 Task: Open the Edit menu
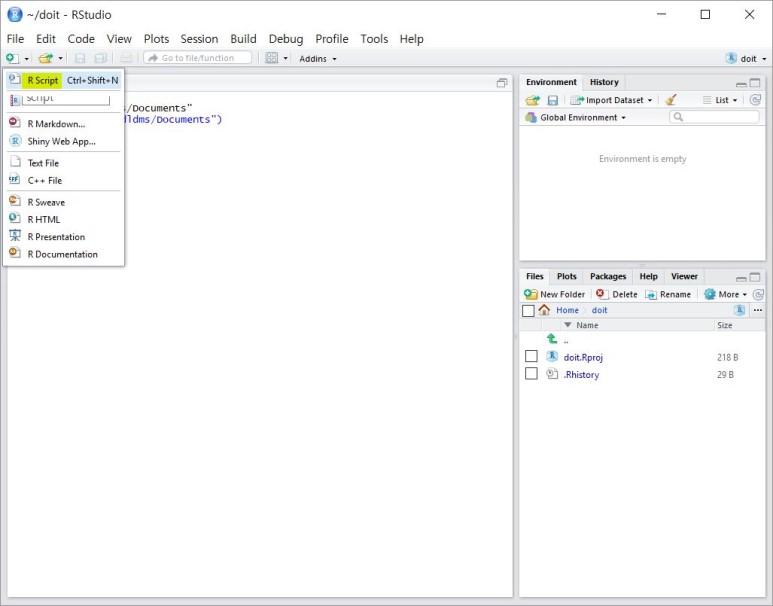pos(46,39)
